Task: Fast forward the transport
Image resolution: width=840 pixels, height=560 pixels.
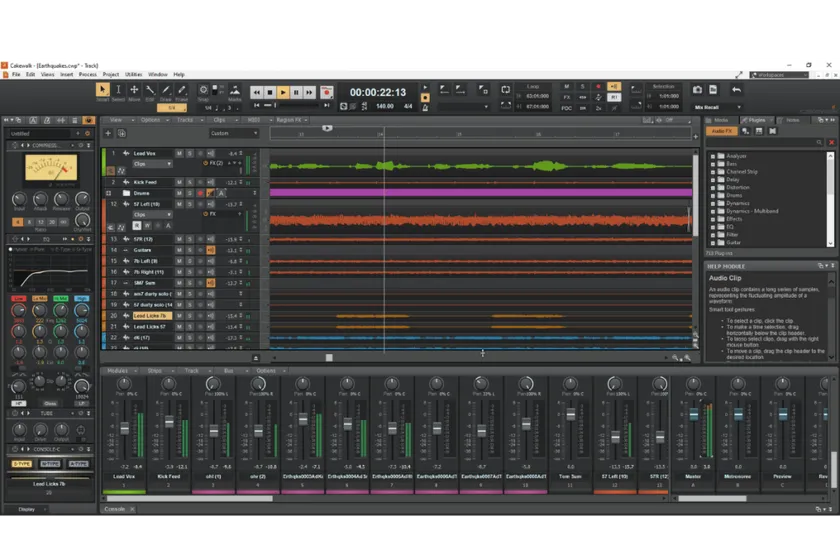Action: [309, 92]
